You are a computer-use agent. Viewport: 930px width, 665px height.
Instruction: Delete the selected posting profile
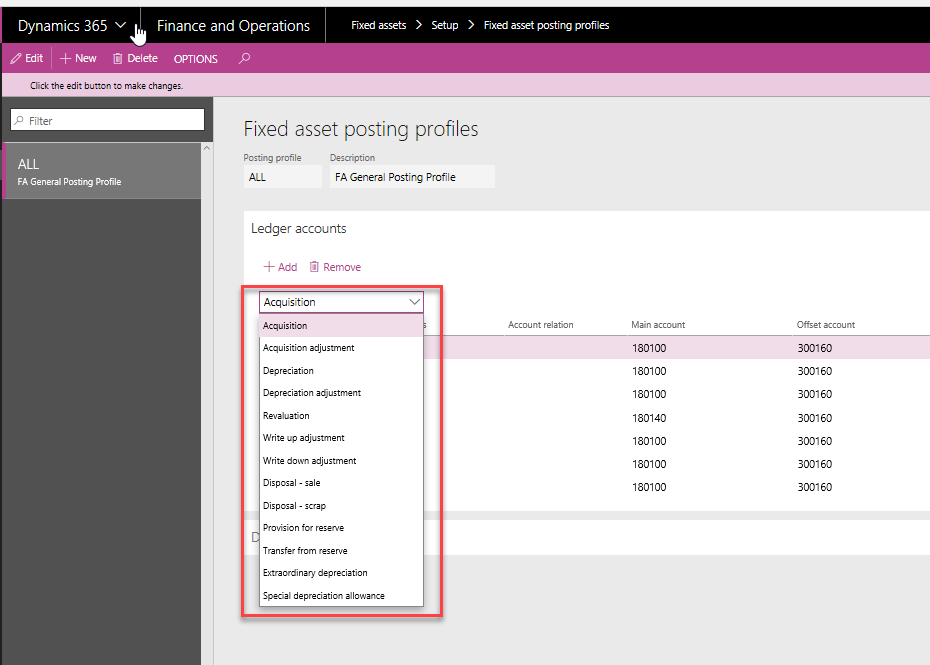tap(135, 58)
